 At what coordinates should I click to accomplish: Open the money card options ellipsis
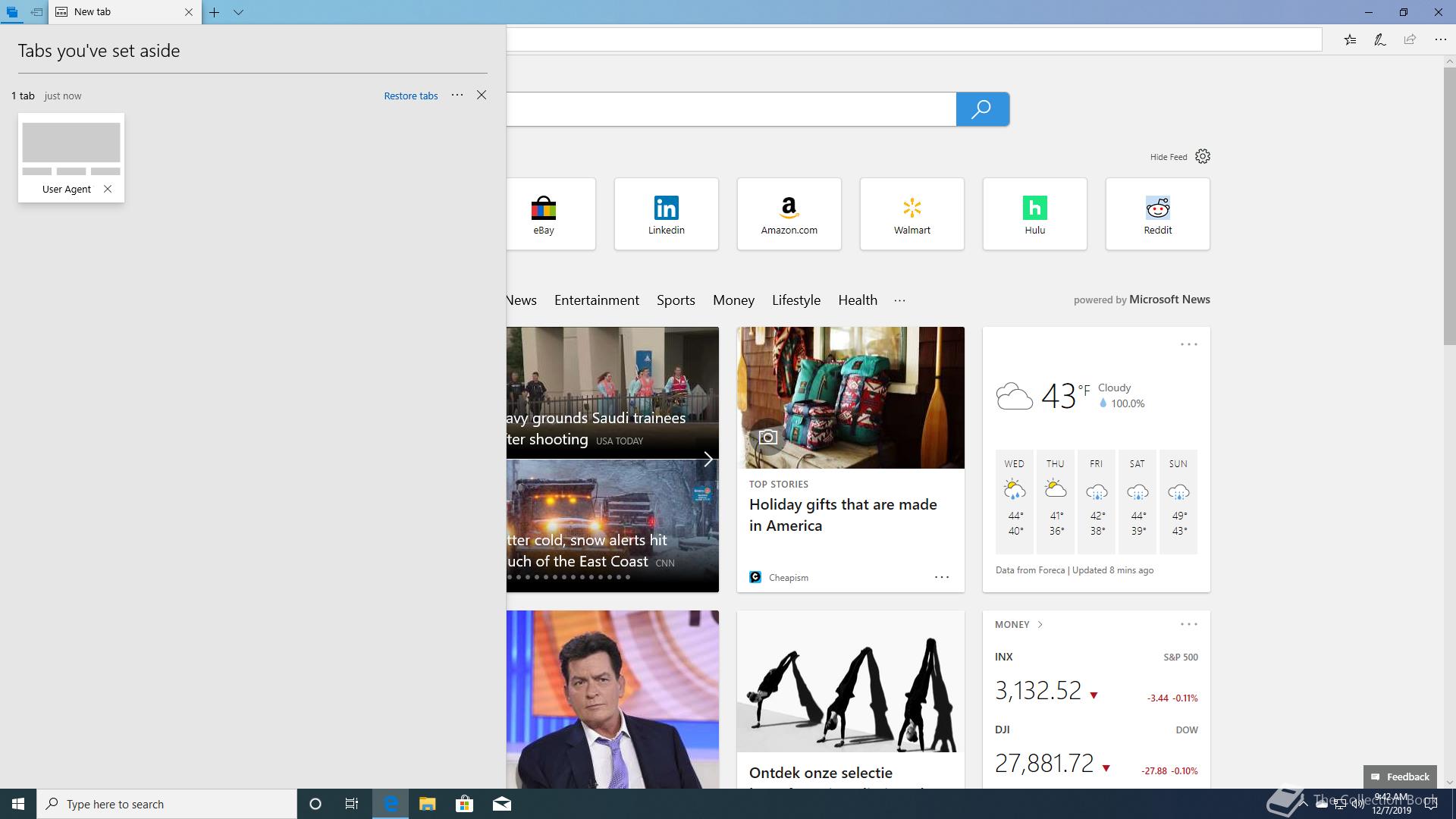click(x=1188, y=624)
